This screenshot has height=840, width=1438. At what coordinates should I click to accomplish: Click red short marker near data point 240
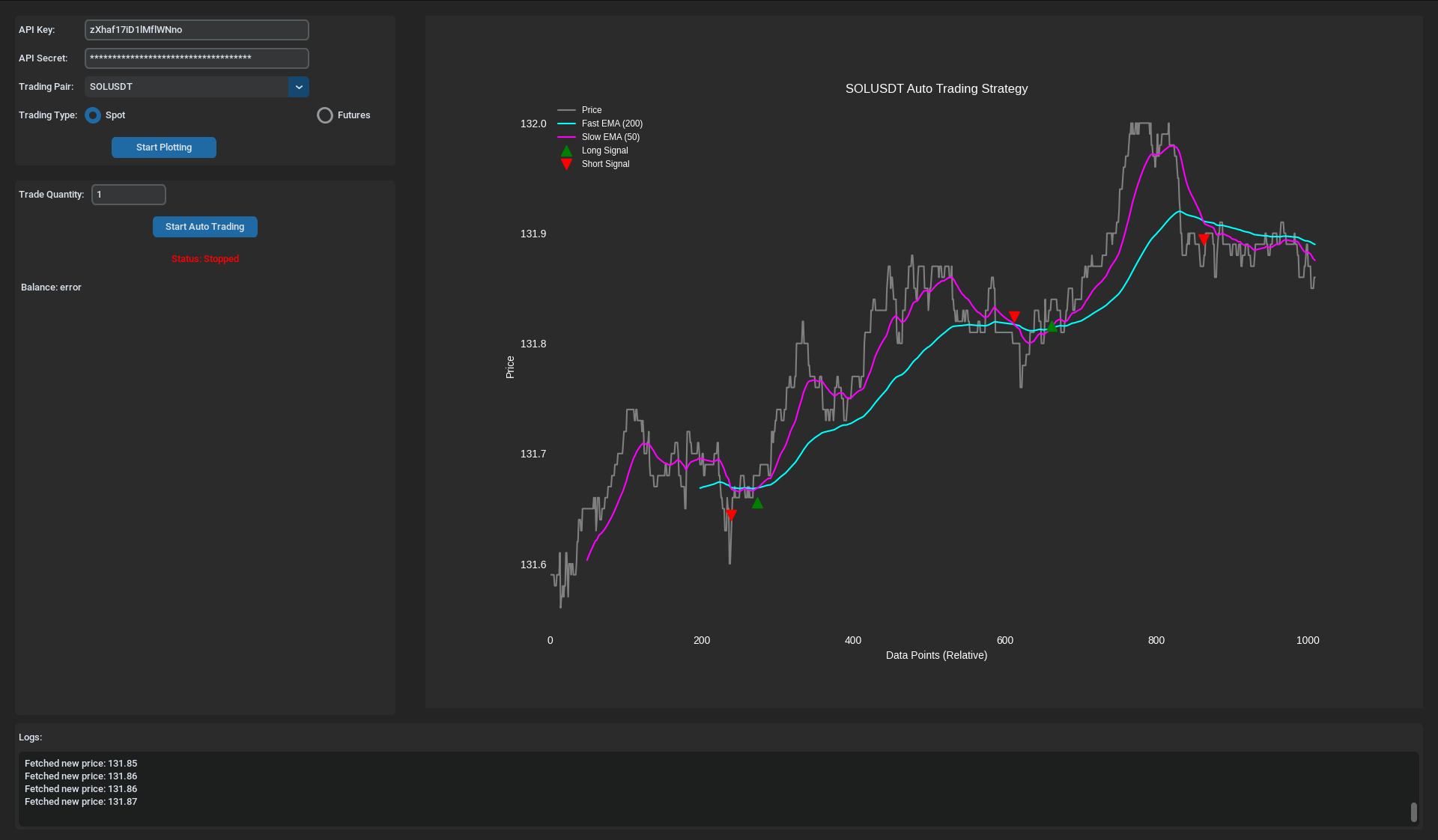click(x=731, y=515)
